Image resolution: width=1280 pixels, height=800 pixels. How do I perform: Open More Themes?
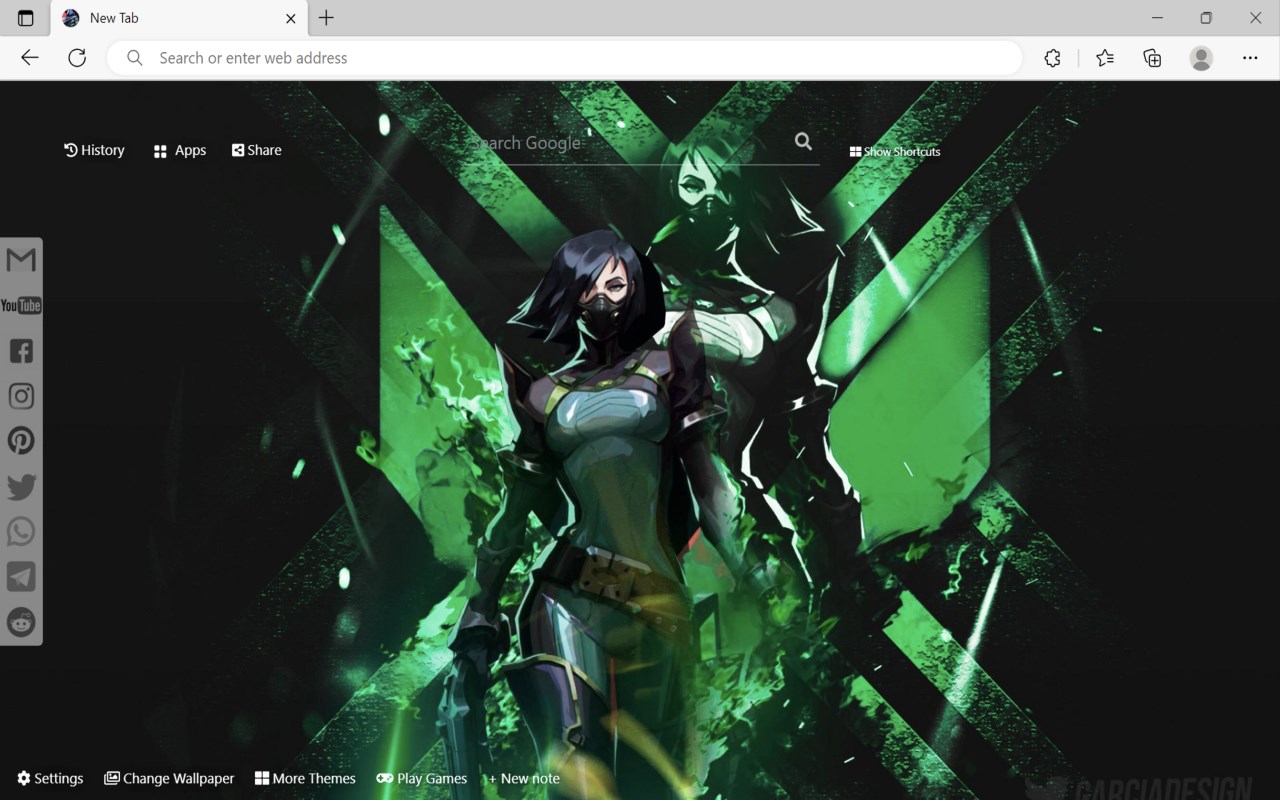click(x=305, y=778)
